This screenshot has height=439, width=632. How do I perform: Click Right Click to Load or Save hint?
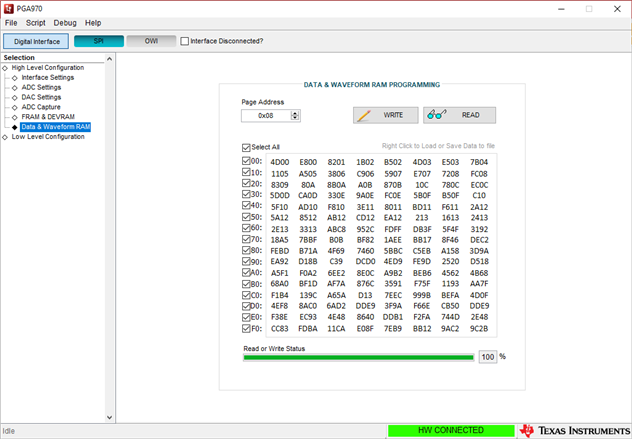(438, 146)
